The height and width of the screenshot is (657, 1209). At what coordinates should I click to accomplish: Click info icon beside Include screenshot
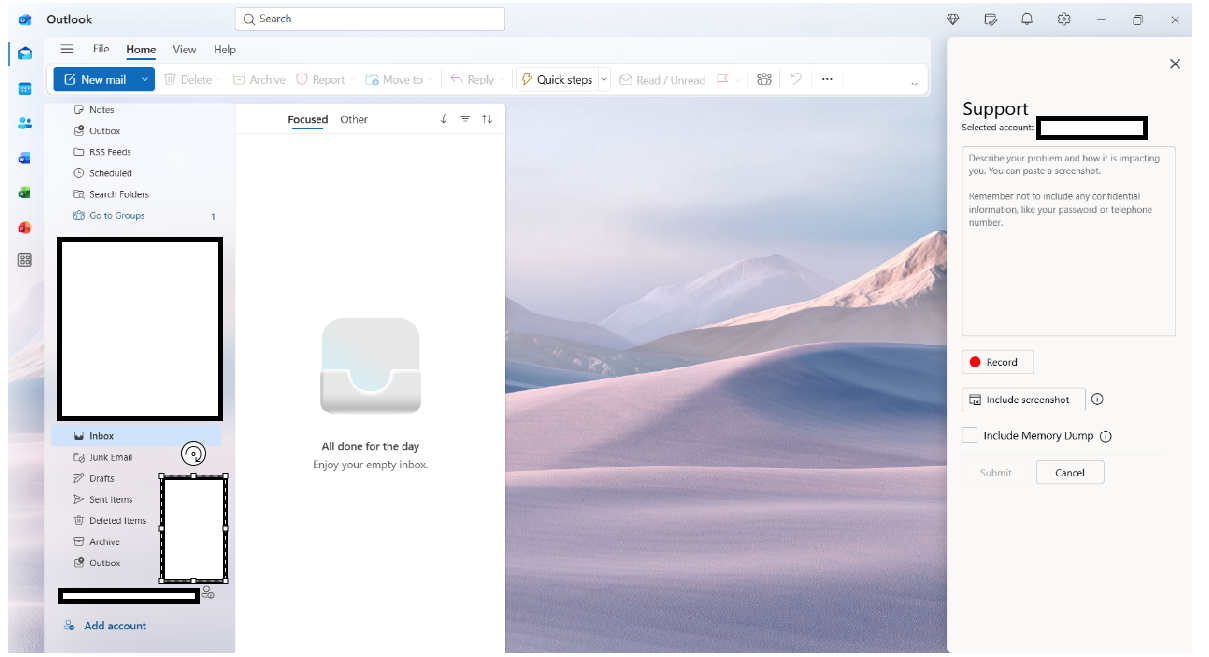tap(1097, 399)
